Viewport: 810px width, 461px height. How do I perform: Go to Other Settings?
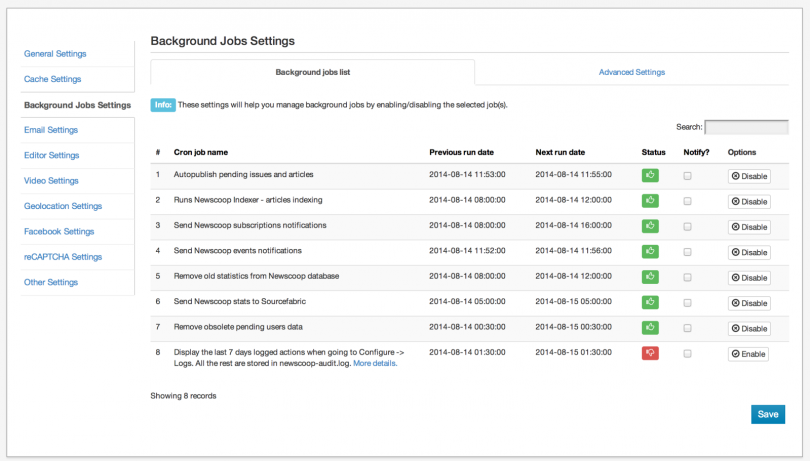(x=51, y=282)
